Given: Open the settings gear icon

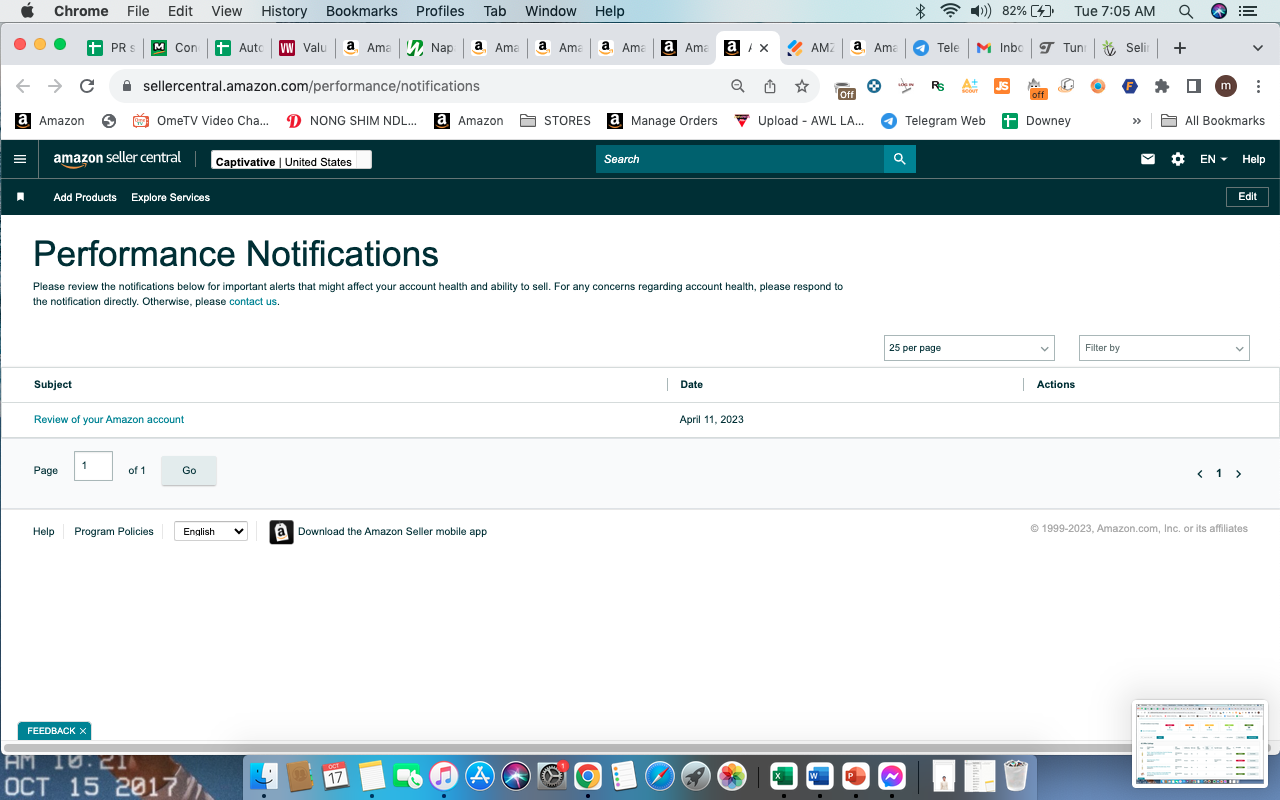Looking at the screenshot, I should point(1178,159).
